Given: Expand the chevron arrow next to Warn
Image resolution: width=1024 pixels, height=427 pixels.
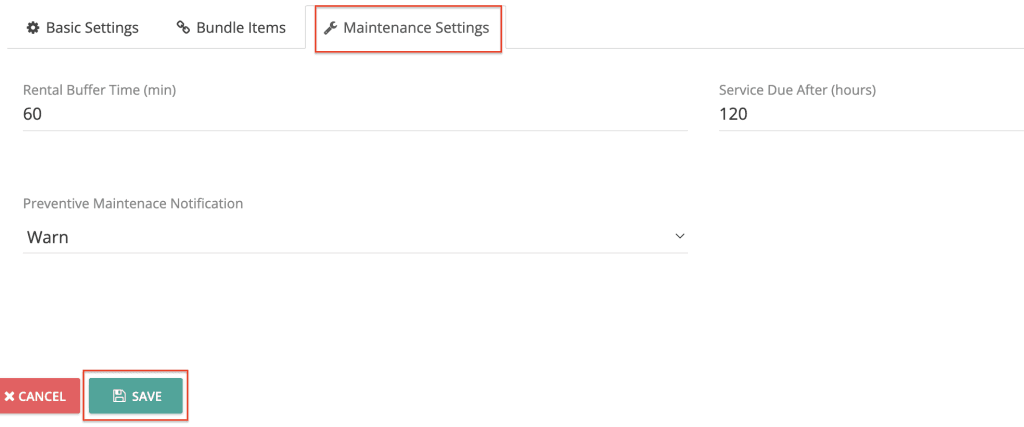Looking at the screenshot, I should pos(680,237).
